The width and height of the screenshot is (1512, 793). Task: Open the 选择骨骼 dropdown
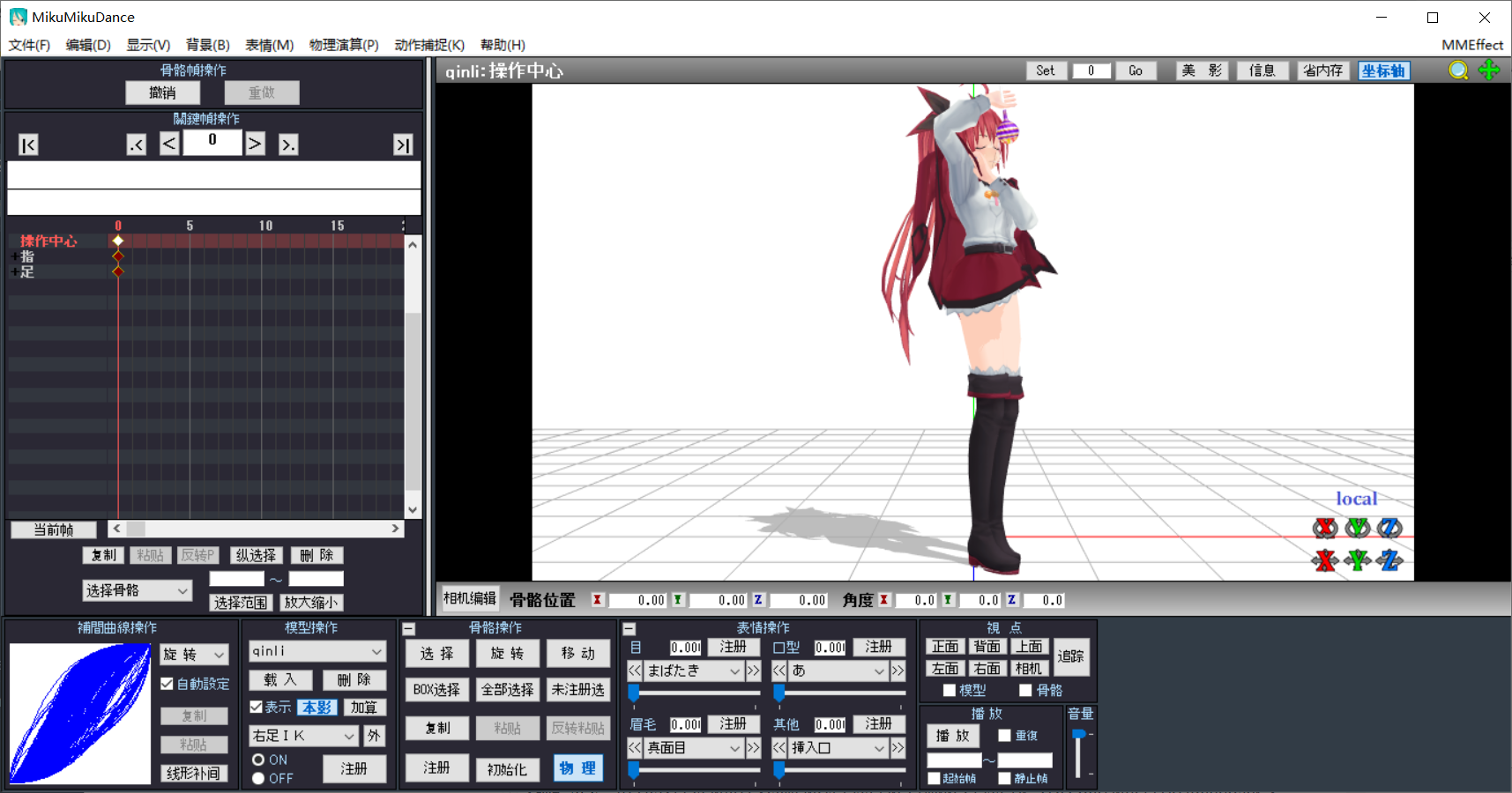tap(138, 590)
